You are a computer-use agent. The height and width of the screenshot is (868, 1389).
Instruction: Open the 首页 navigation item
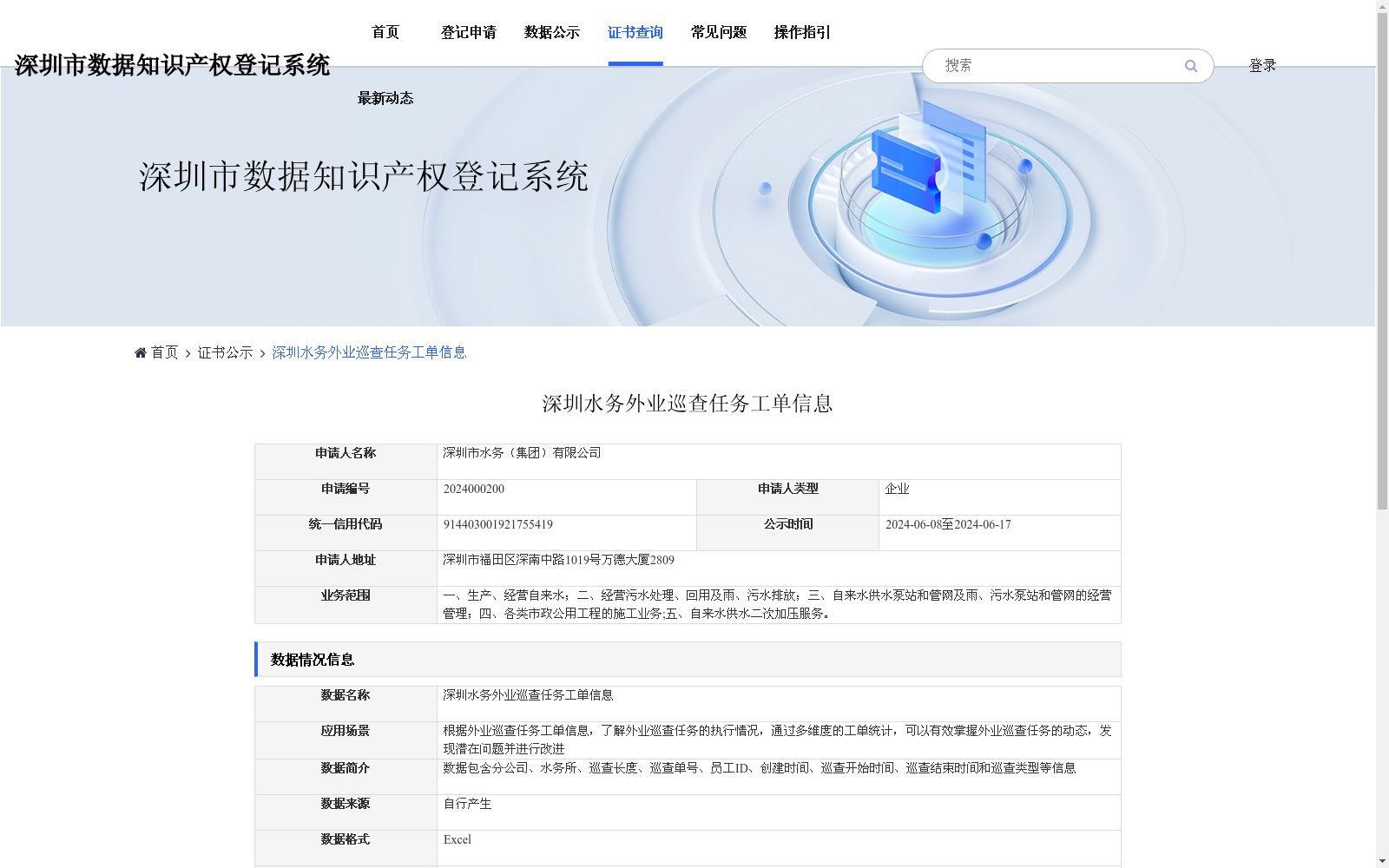385,32
